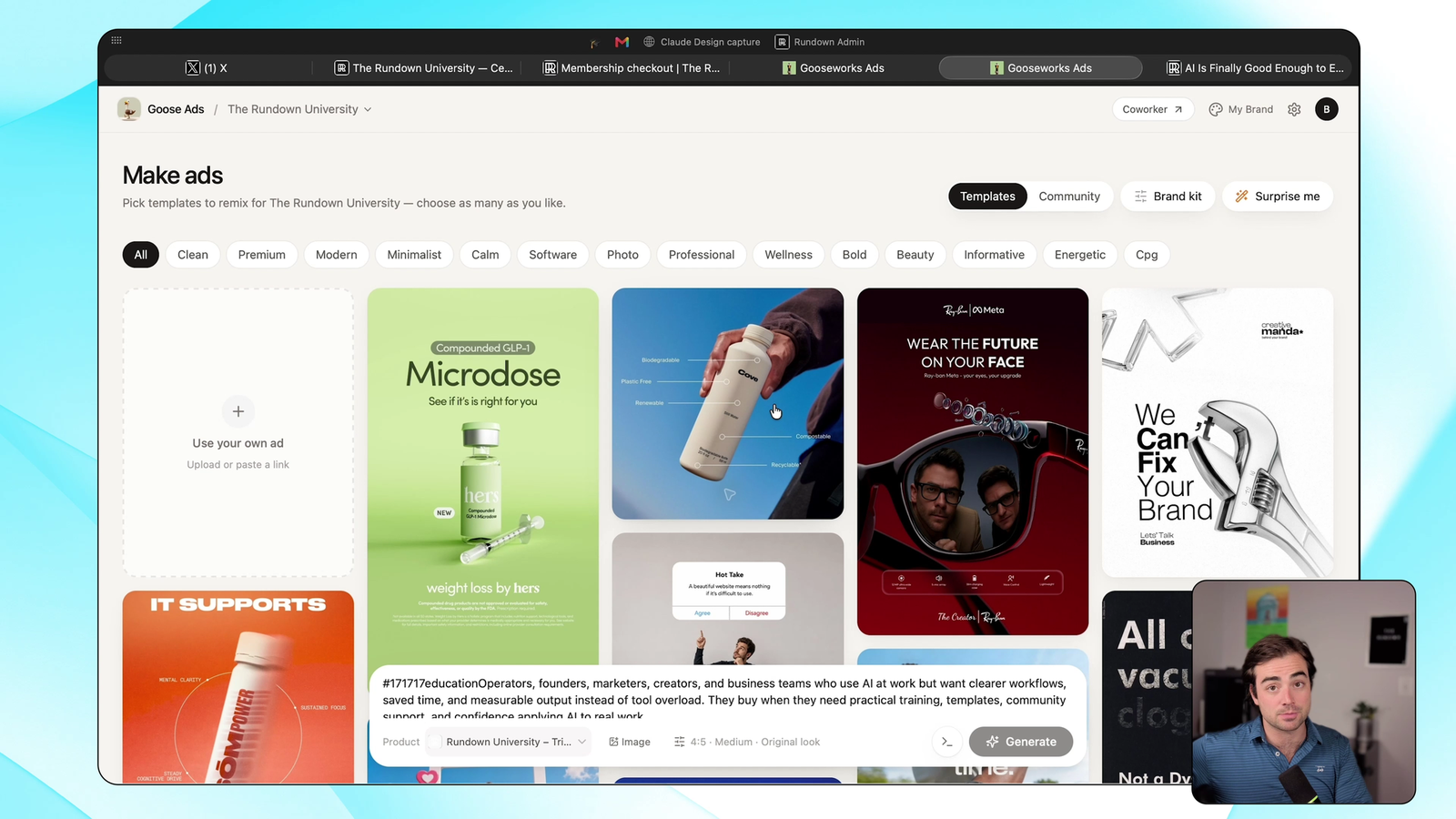The height and width of the screenshot is (819, 1456).
Task: Switch to the Community view
Action: 1069,197
